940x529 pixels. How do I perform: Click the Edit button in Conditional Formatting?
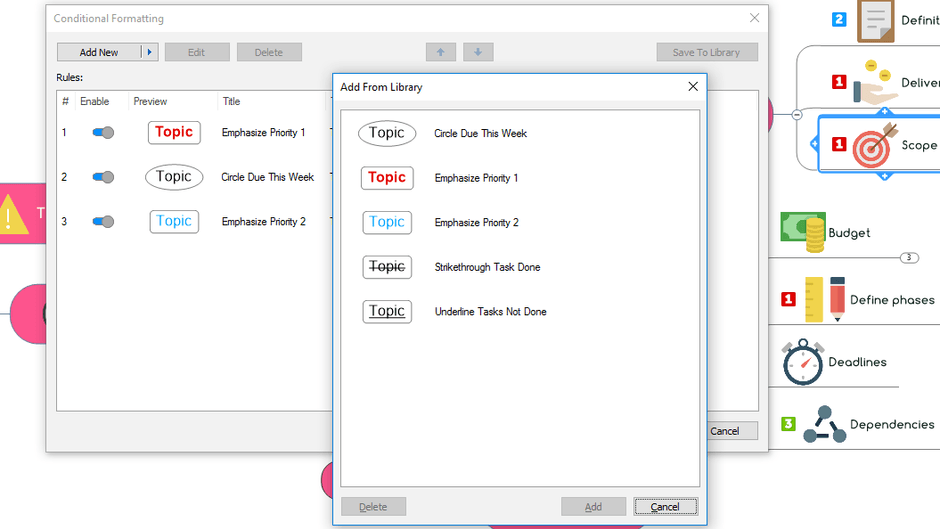(x=197, y=52)
